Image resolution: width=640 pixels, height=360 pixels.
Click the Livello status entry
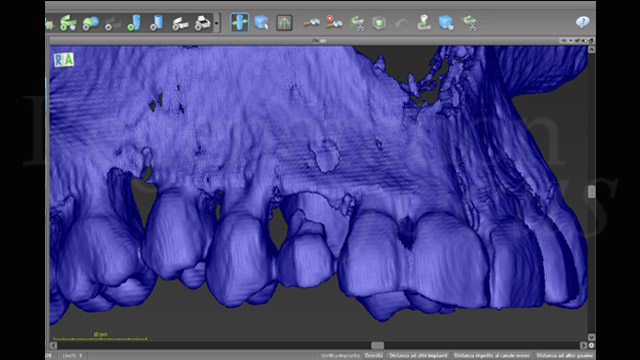click(72, 356)
